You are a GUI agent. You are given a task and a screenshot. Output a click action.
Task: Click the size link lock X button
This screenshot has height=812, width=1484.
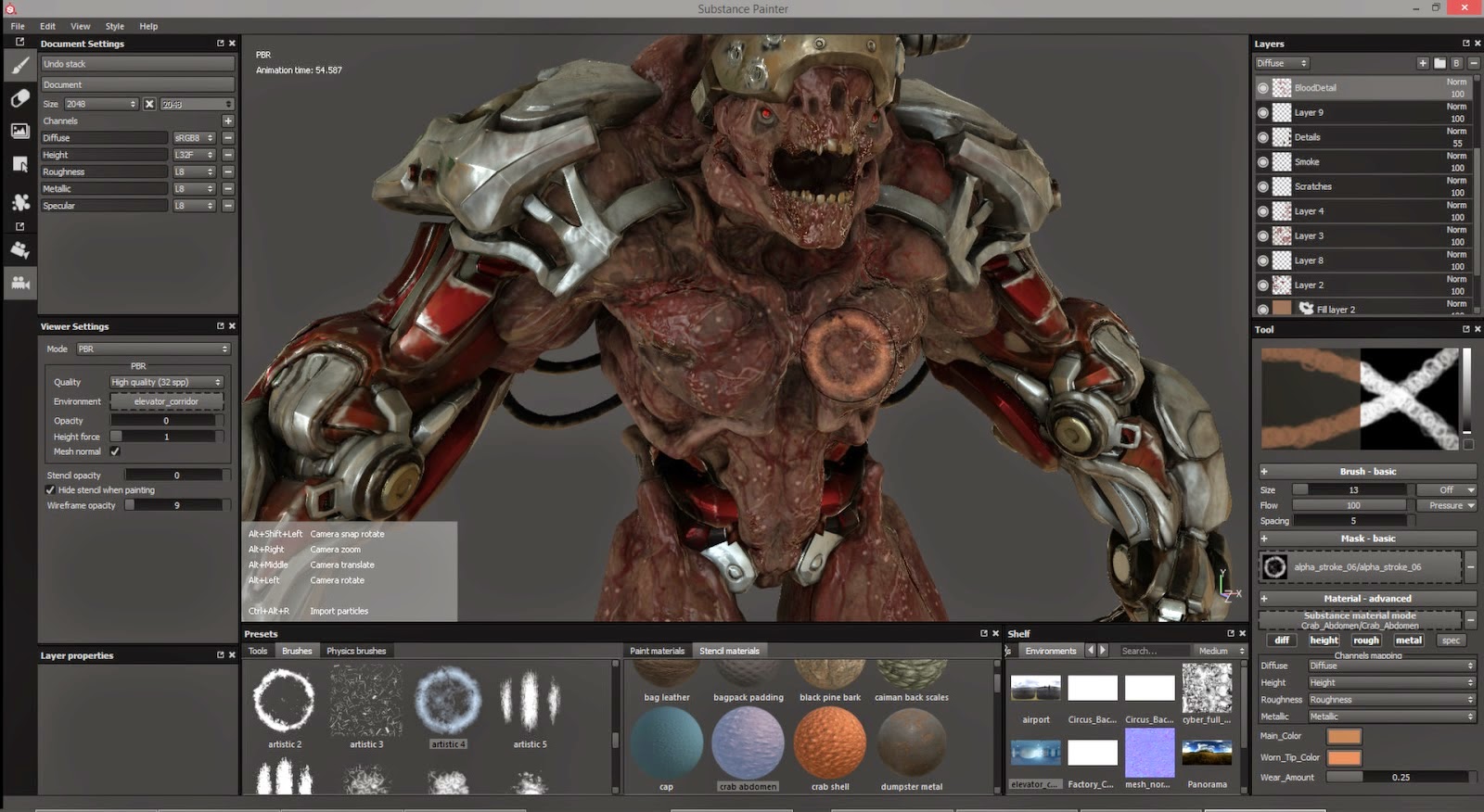(148, 104)
